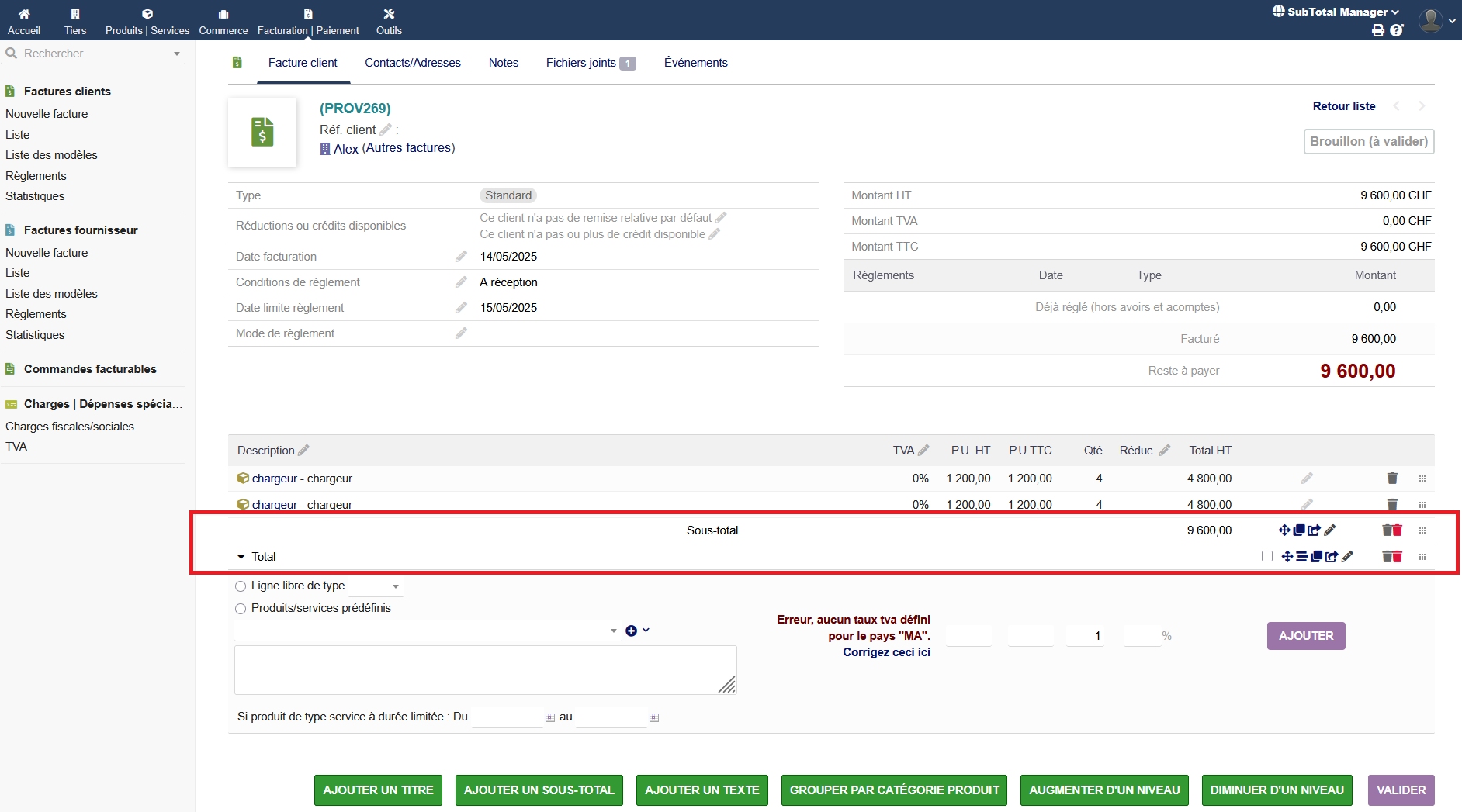Click the list icon on Total row
Image resolution: width=1462 pixels, height=812 pixels.
1301,557
